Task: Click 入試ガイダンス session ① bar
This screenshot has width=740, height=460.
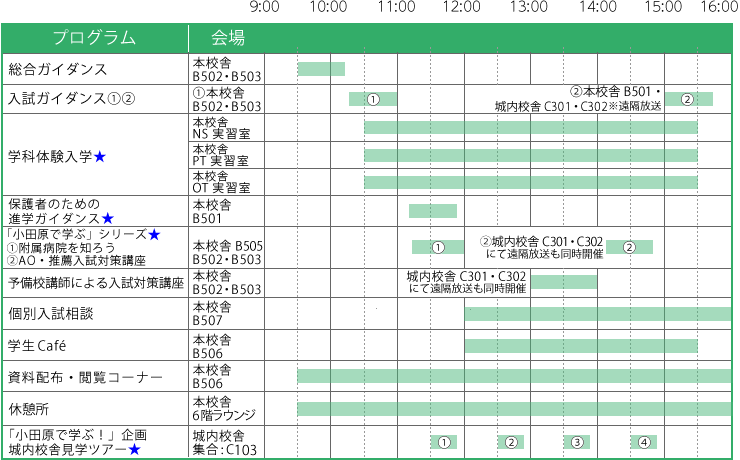Action: [x=372, y=99]
